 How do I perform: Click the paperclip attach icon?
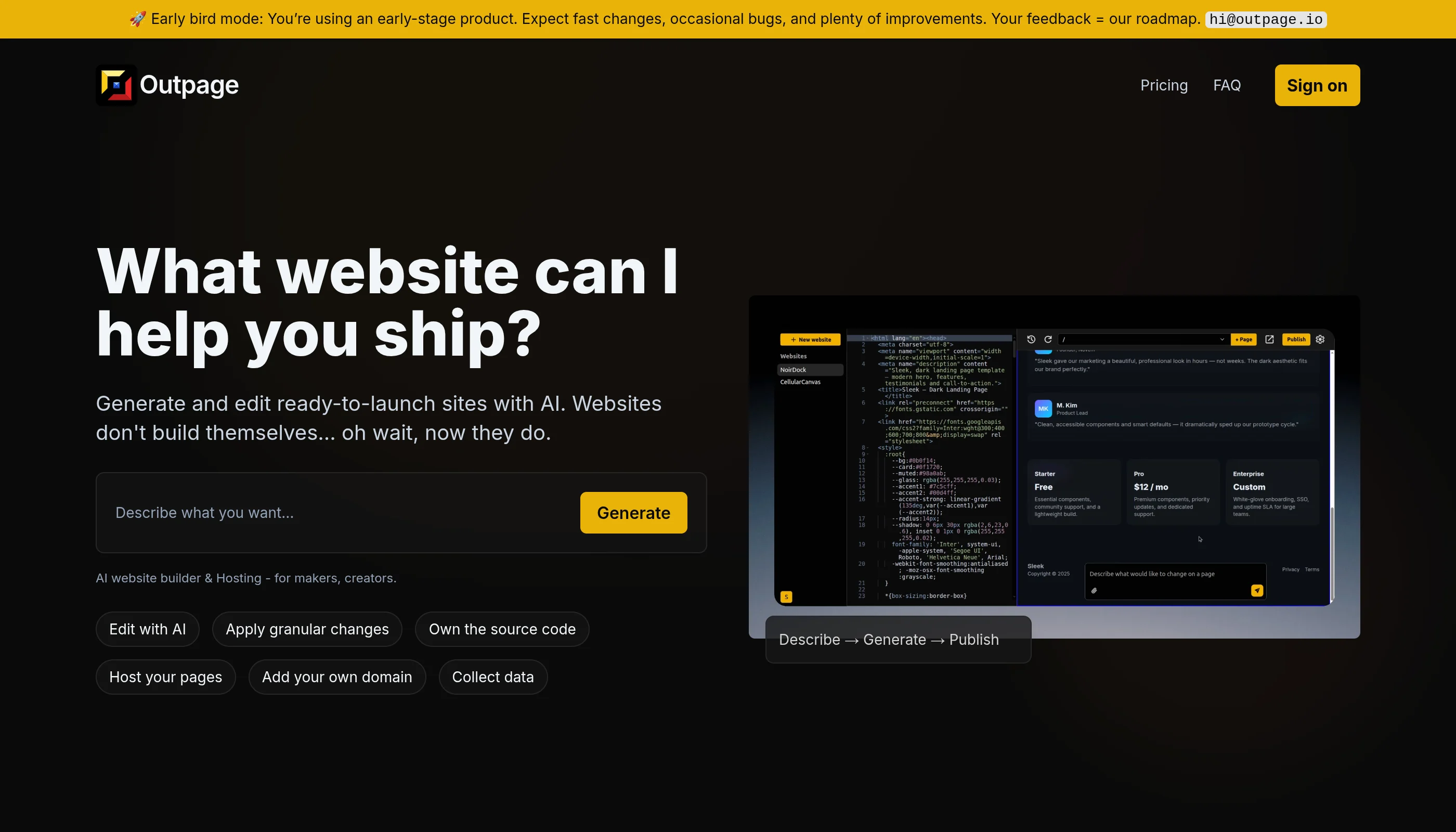[x=1094, y=591]
